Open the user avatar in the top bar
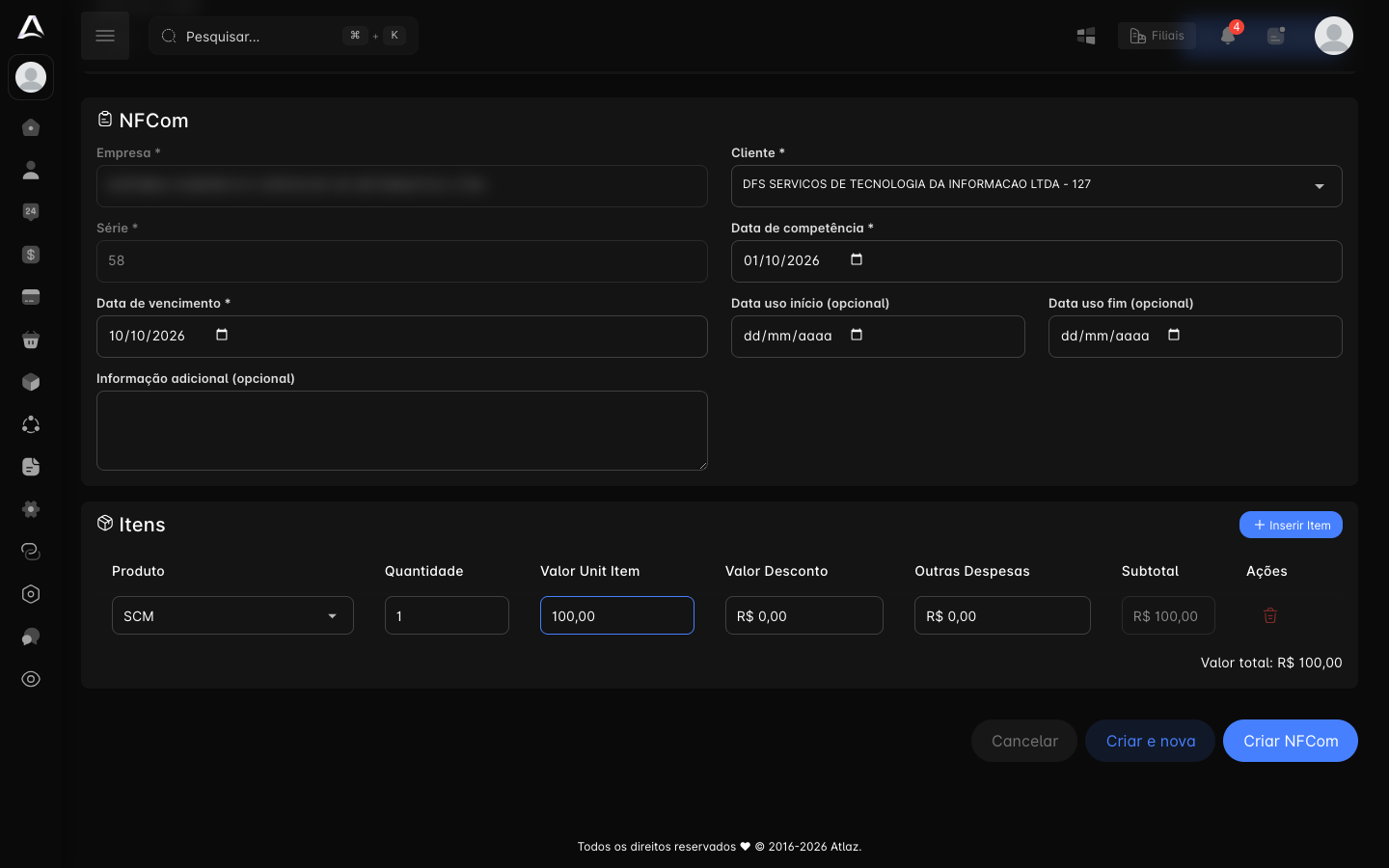Screen dimensions: 1389x868 [1334, 36]
